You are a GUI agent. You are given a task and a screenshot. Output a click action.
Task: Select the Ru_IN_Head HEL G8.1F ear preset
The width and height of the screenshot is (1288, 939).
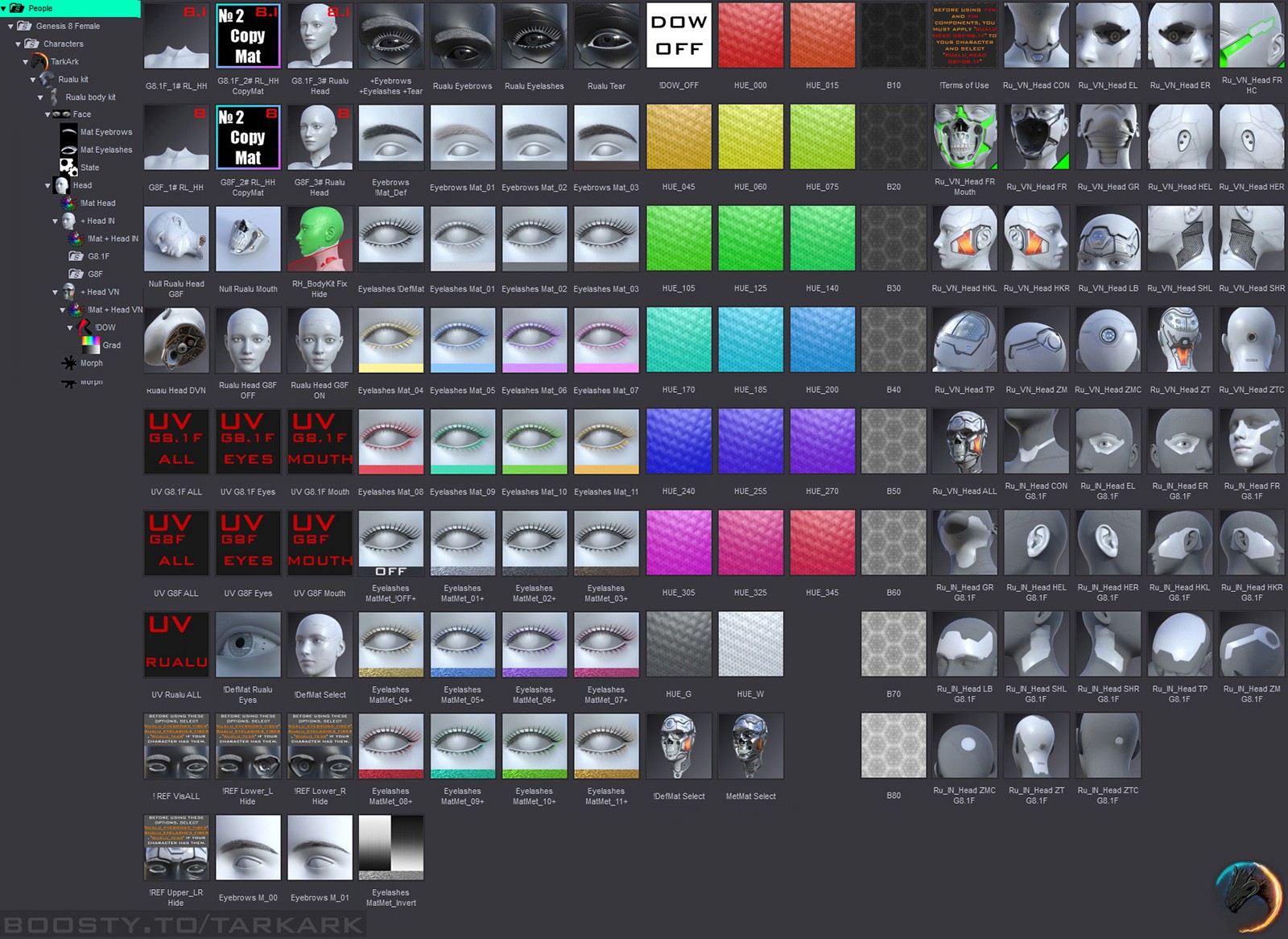[1036, 543]
